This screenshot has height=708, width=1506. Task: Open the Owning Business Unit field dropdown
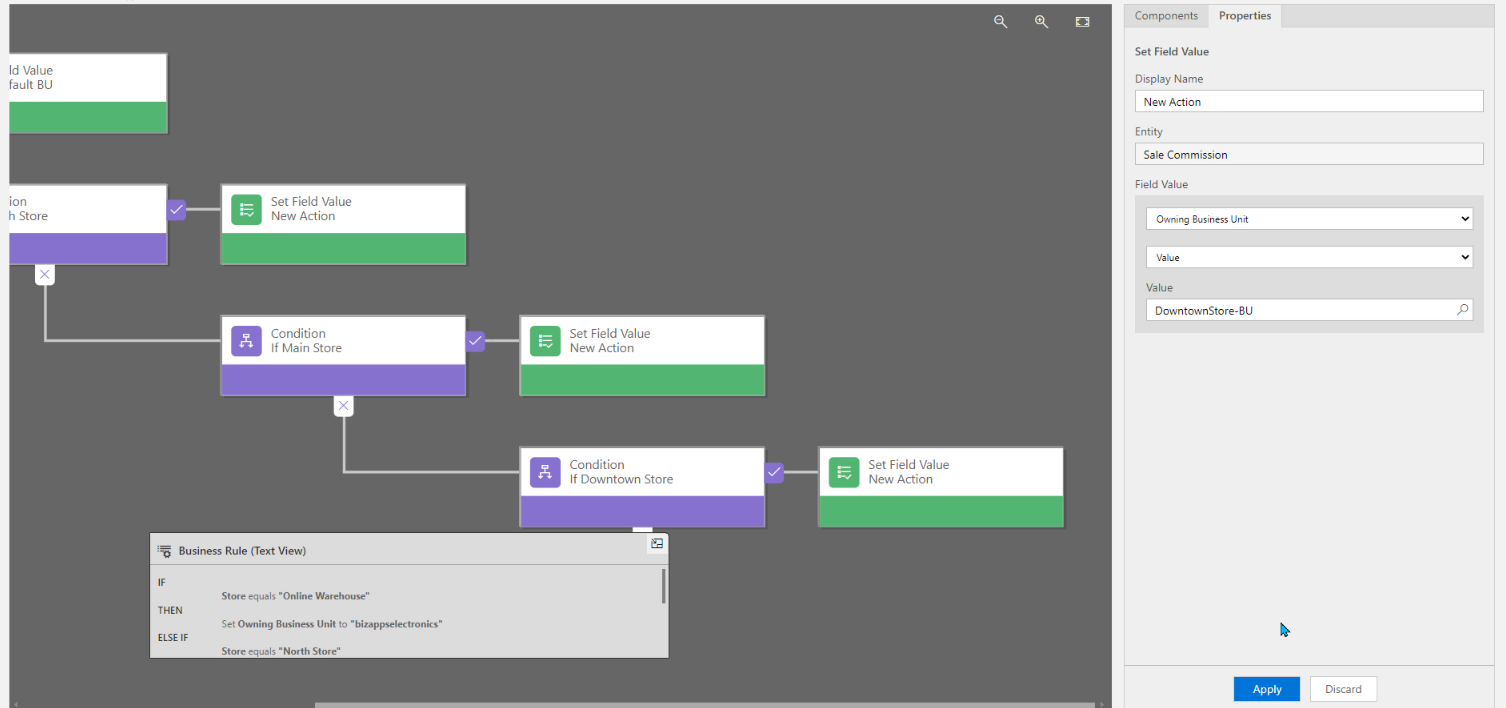[1308, 219]
